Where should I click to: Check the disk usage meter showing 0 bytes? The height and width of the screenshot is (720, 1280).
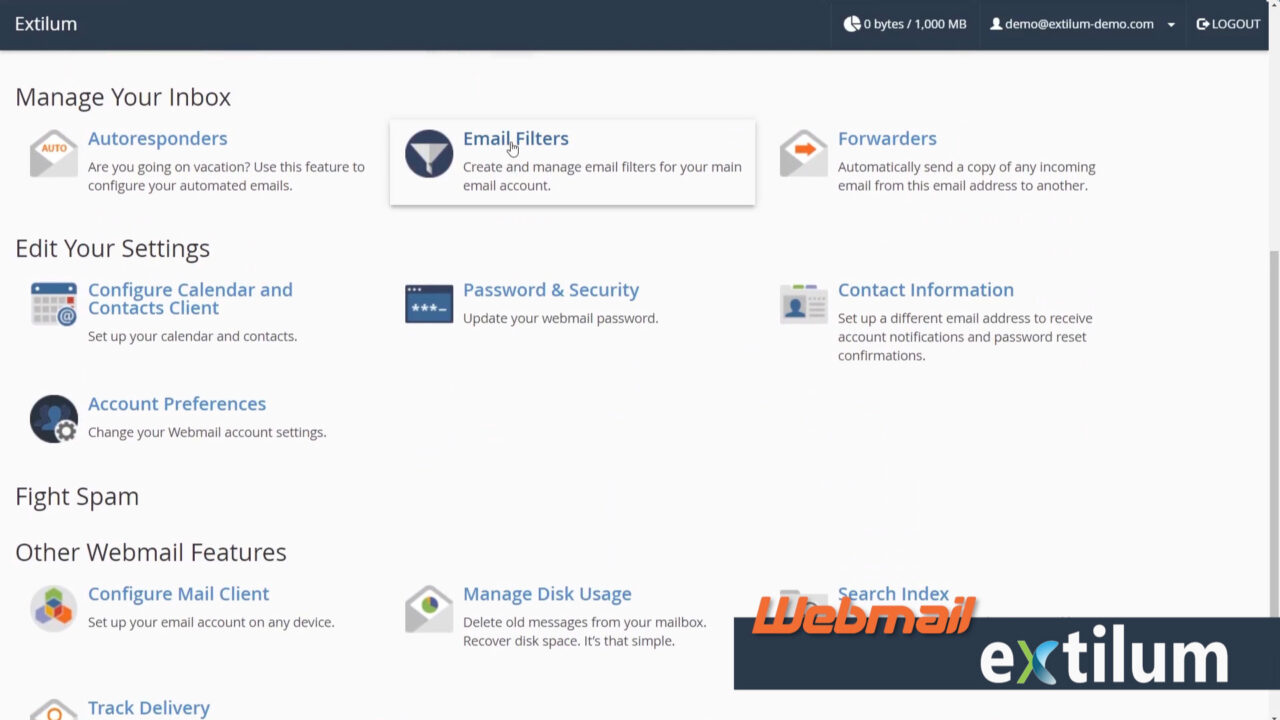click(x=904, y=24)
